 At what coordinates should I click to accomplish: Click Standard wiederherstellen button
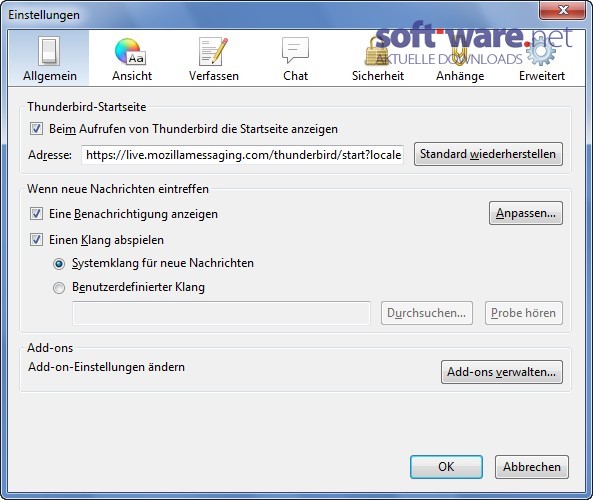coord(488,154)
